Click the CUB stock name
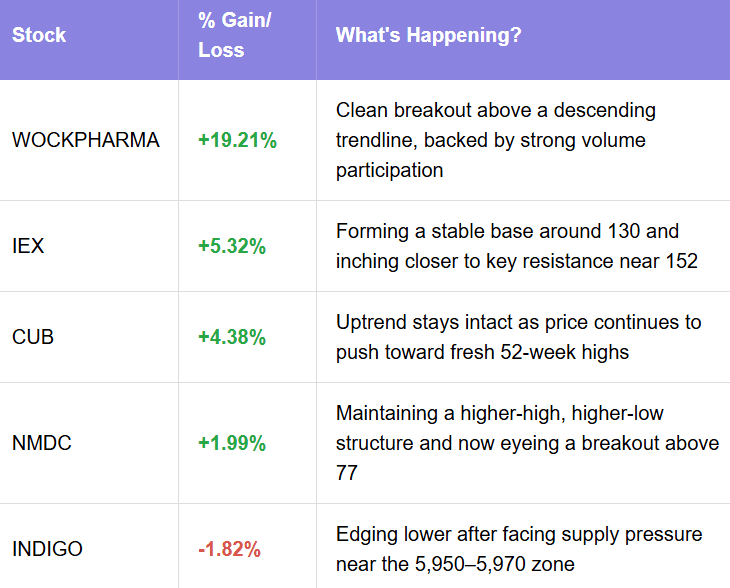Viewport: 730px width, 588px height. [x=33, y=337]
